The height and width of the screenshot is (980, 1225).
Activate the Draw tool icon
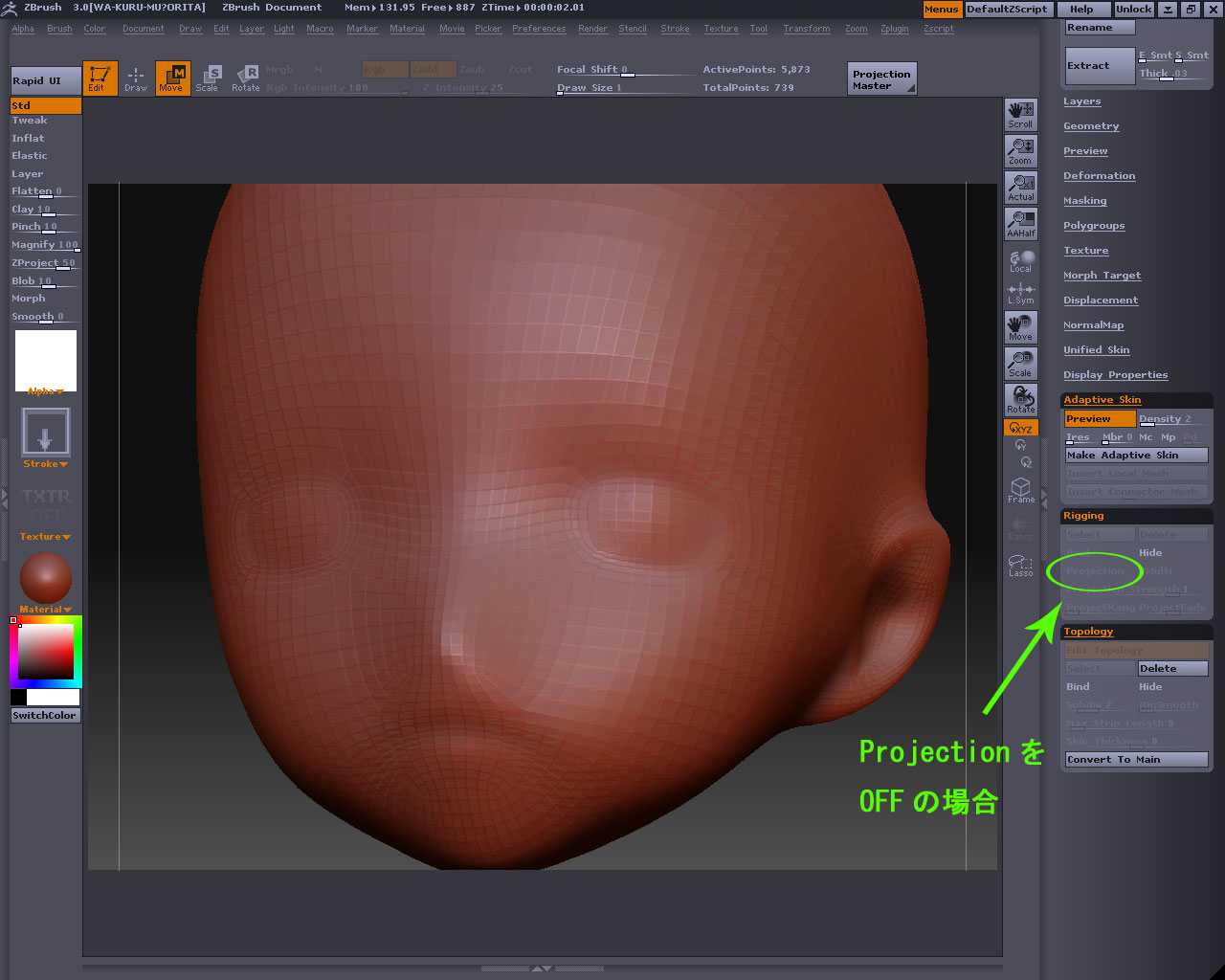coord(136,78)
